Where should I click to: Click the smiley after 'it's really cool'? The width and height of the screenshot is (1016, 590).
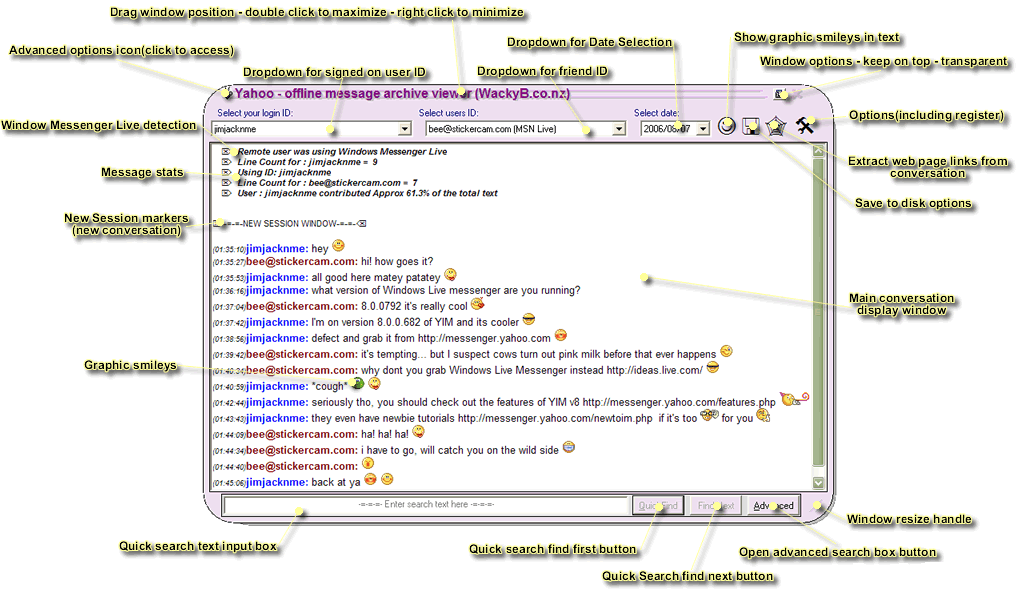pyautogui.click(x=478, y=303)
